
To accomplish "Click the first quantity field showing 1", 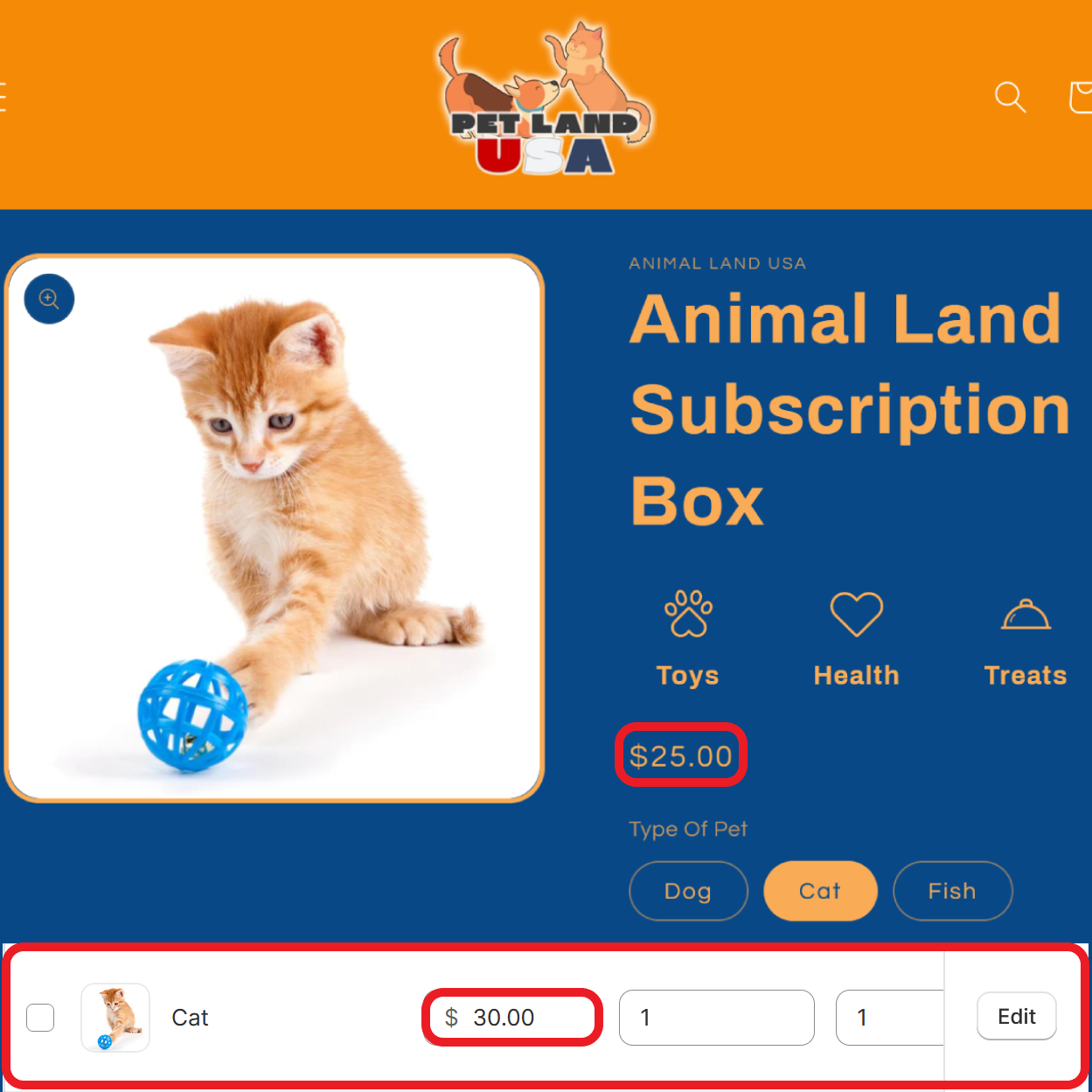I will click(717, 1018).
